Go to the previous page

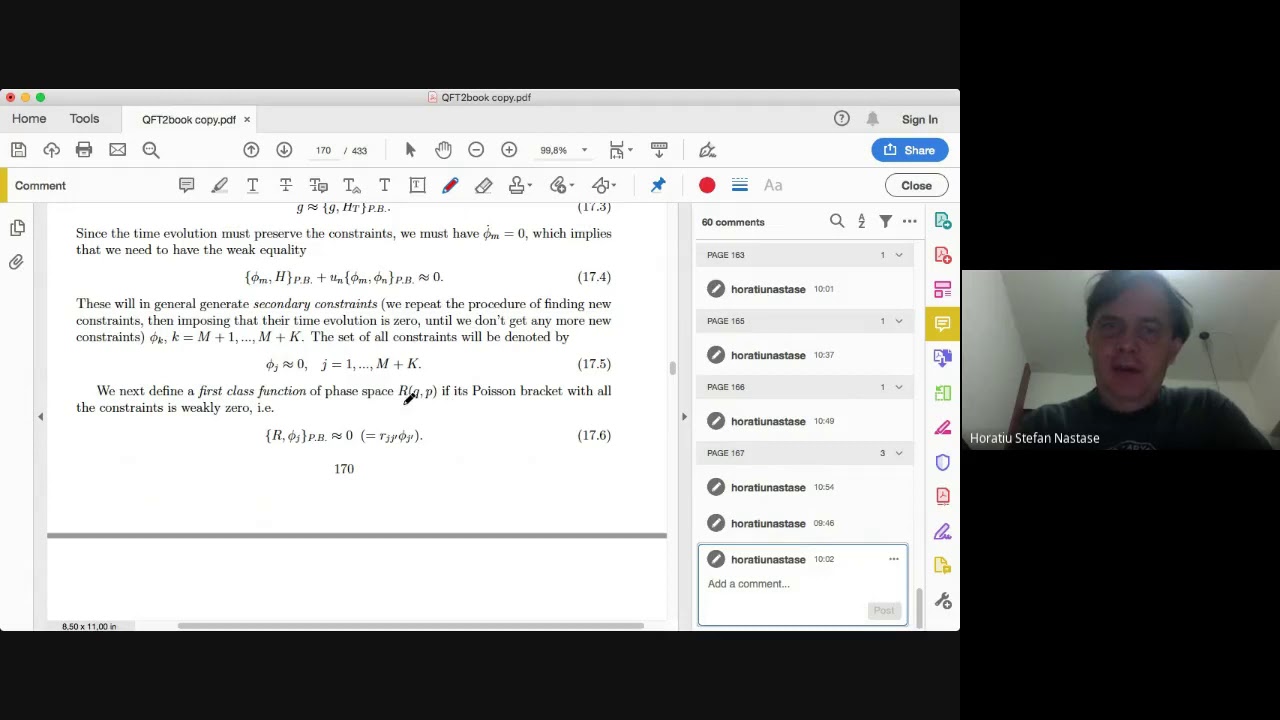click(251, 150)
